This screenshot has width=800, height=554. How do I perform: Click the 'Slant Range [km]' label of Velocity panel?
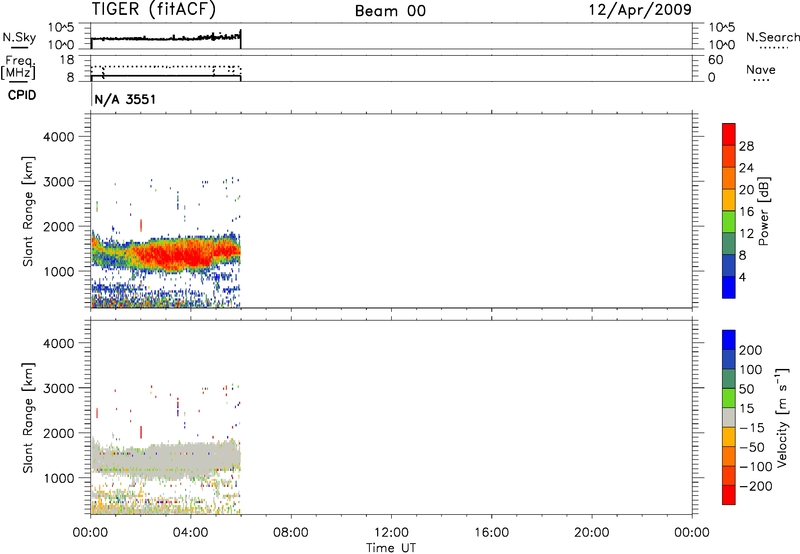tap(28, 418)
